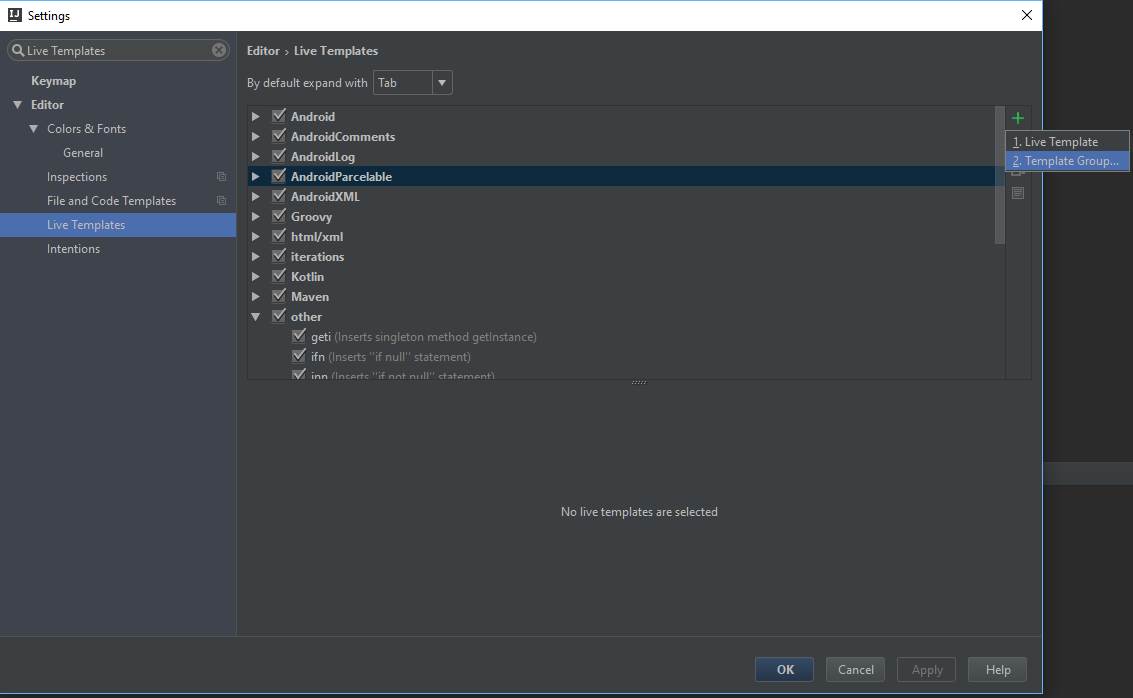
Task: Toggle the Kotlin template group checkbox
Action: pyautogui.click(x=279, y=277)
